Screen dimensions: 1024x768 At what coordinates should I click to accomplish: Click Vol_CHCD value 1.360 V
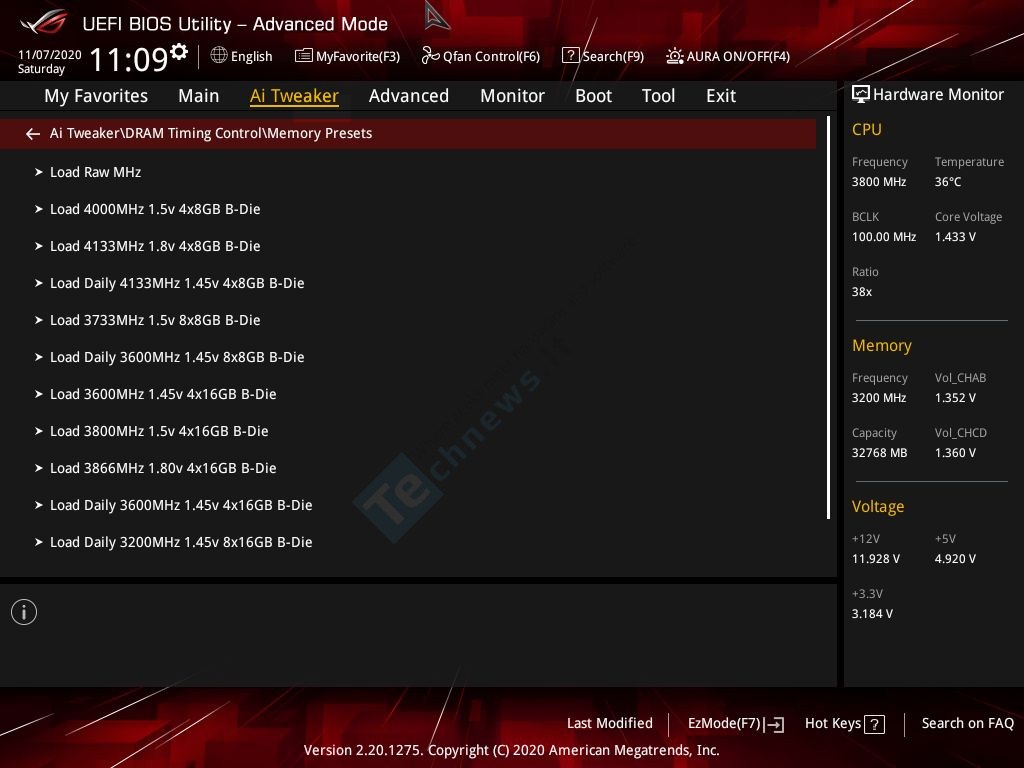955,453
